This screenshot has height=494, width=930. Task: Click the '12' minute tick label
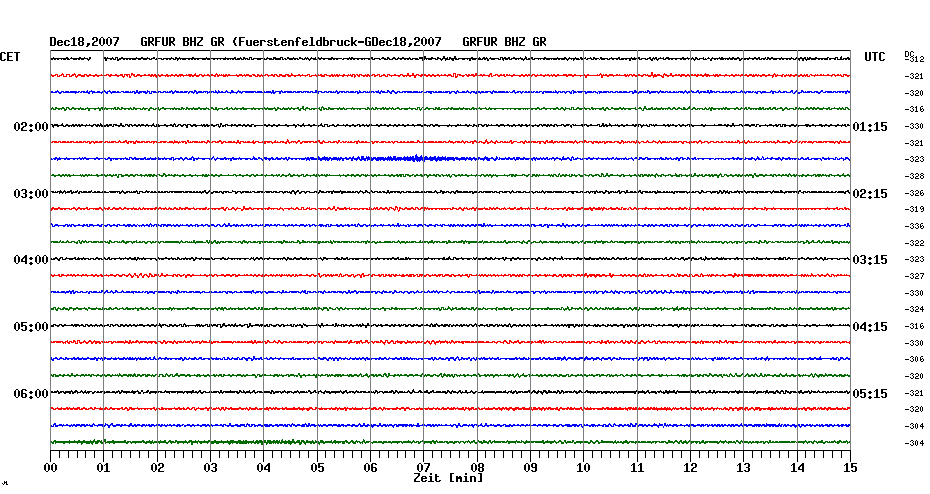click(x=690, y=467)
